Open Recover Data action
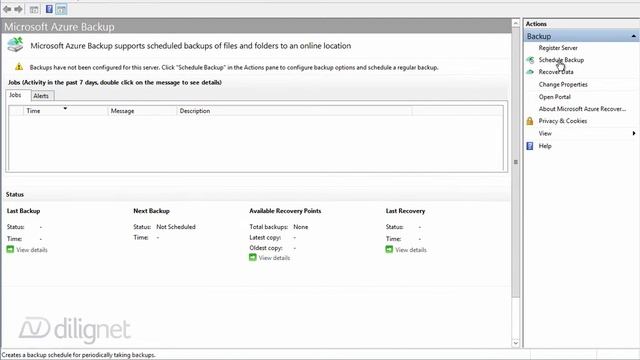This screenshot has height=360, width=640. (556, 72)
